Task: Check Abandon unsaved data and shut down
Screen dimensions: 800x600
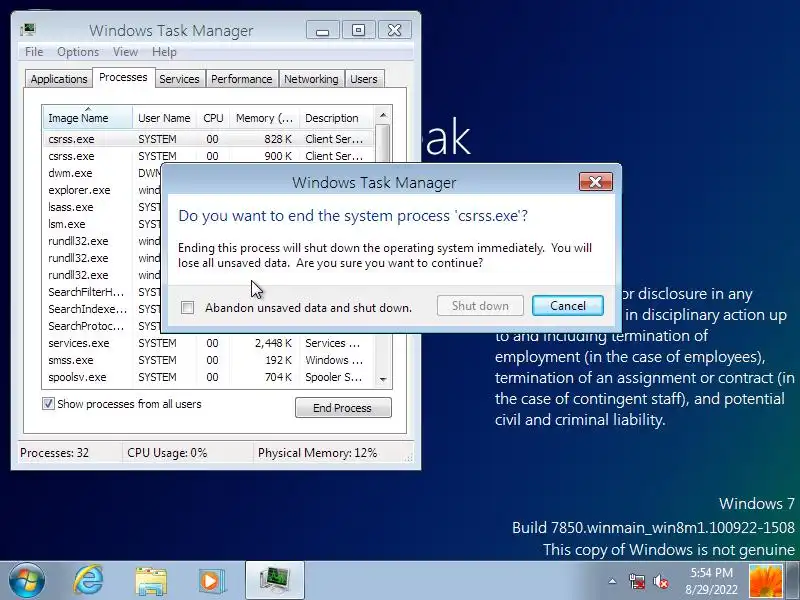Action: (188, 308)
